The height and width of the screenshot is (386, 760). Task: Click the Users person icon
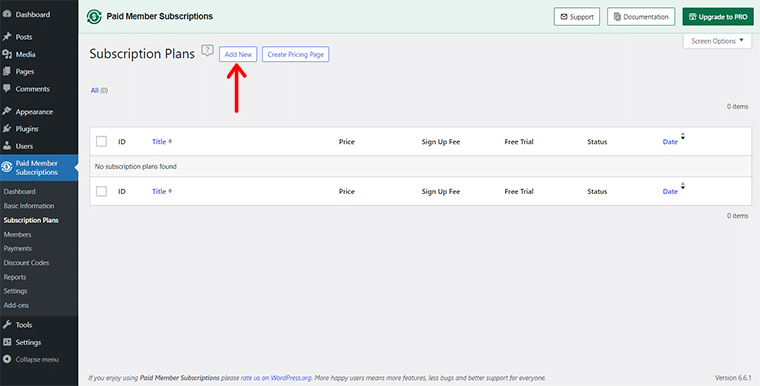pos(7,146)
